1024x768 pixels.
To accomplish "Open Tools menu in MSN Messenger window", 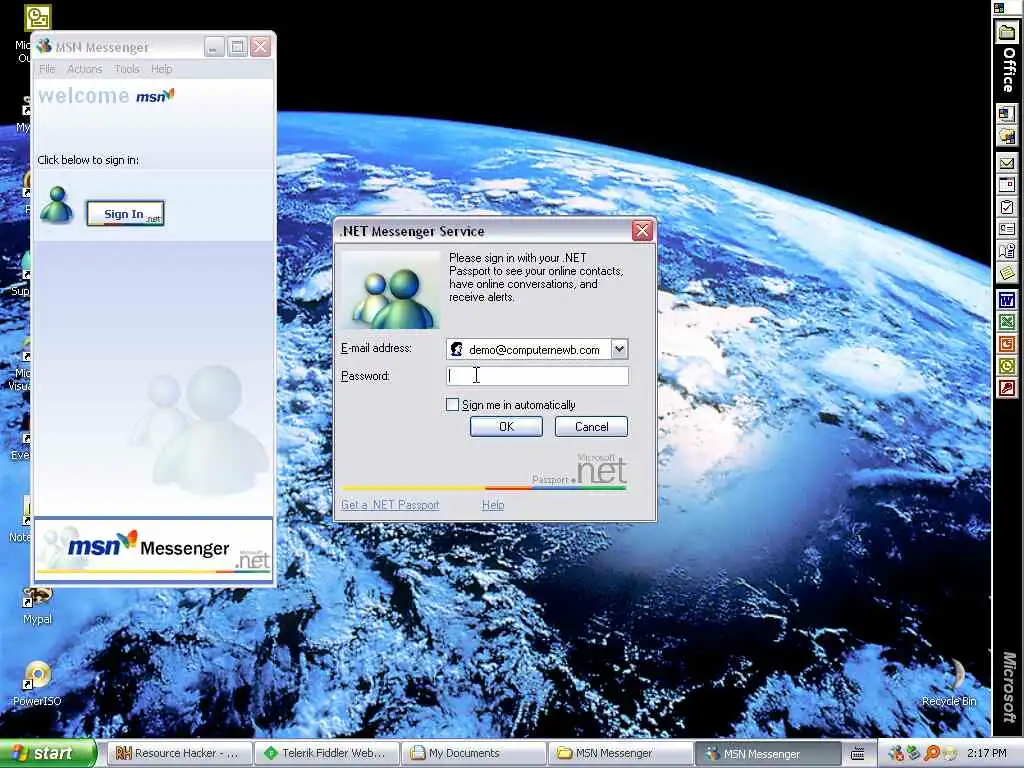I will click(x=127, y=69).
